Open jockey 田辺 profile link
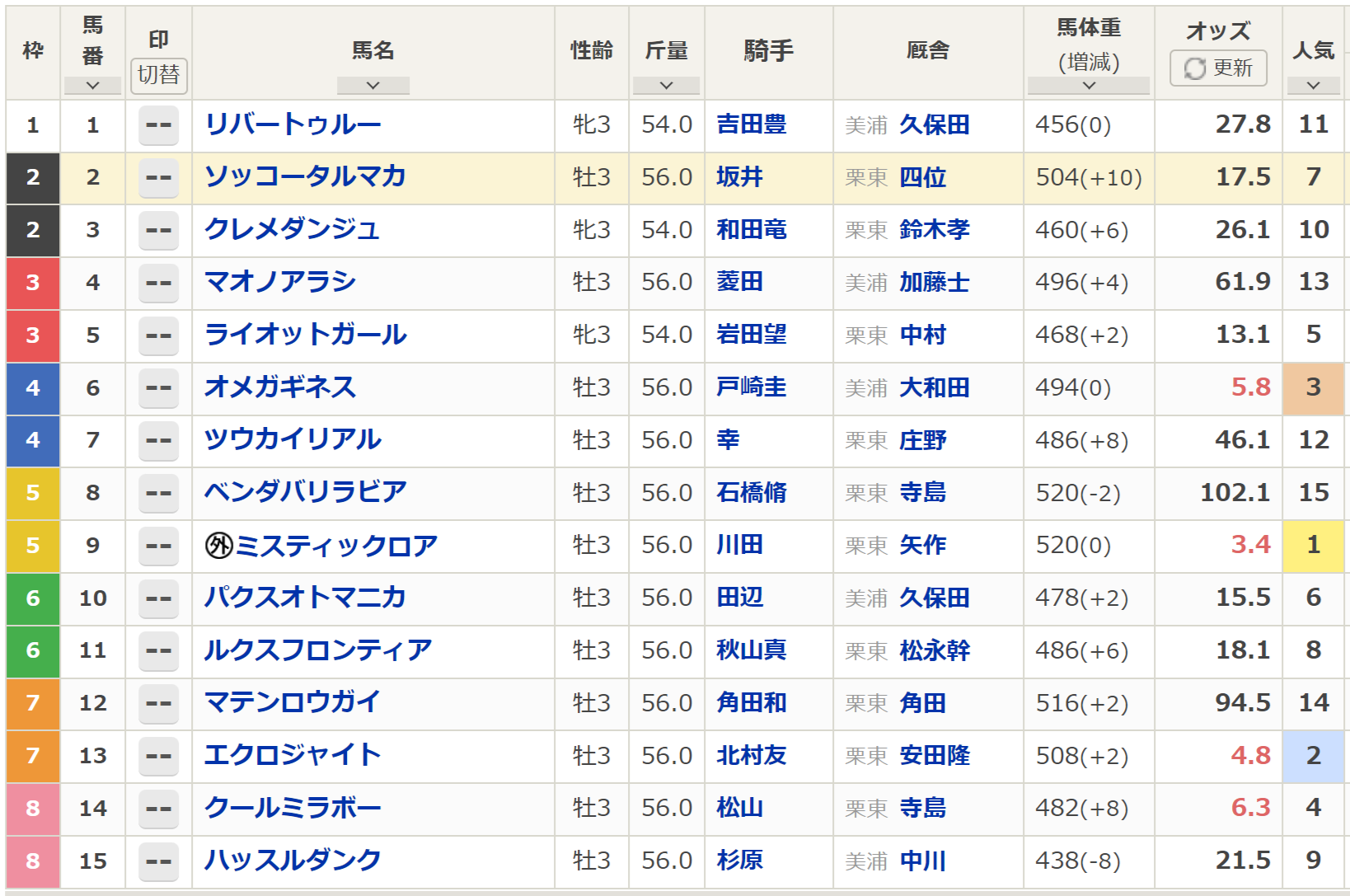The width and height of the screenshot is (1350, 896). [740, 598]
